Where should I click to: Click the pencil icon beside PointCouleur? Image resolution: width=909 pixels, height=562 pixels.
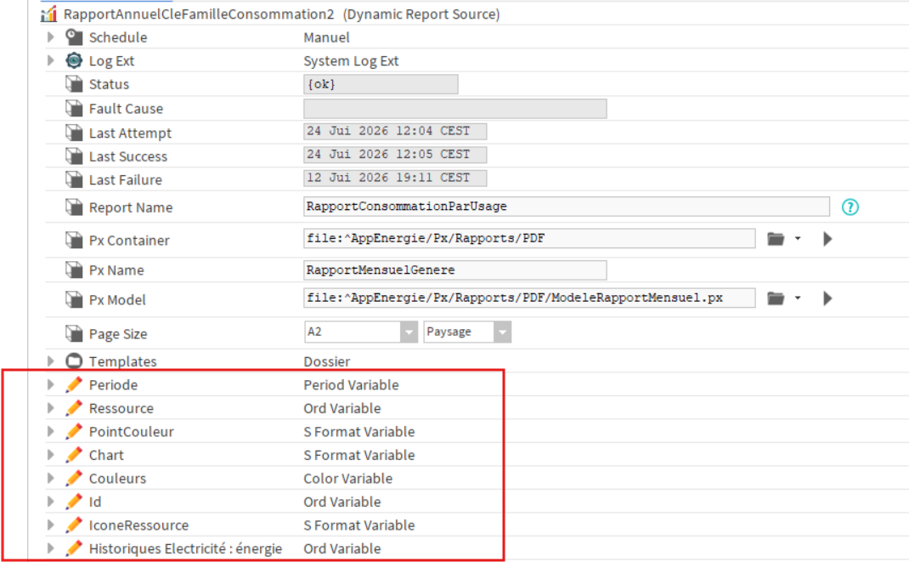pos(74,431)
